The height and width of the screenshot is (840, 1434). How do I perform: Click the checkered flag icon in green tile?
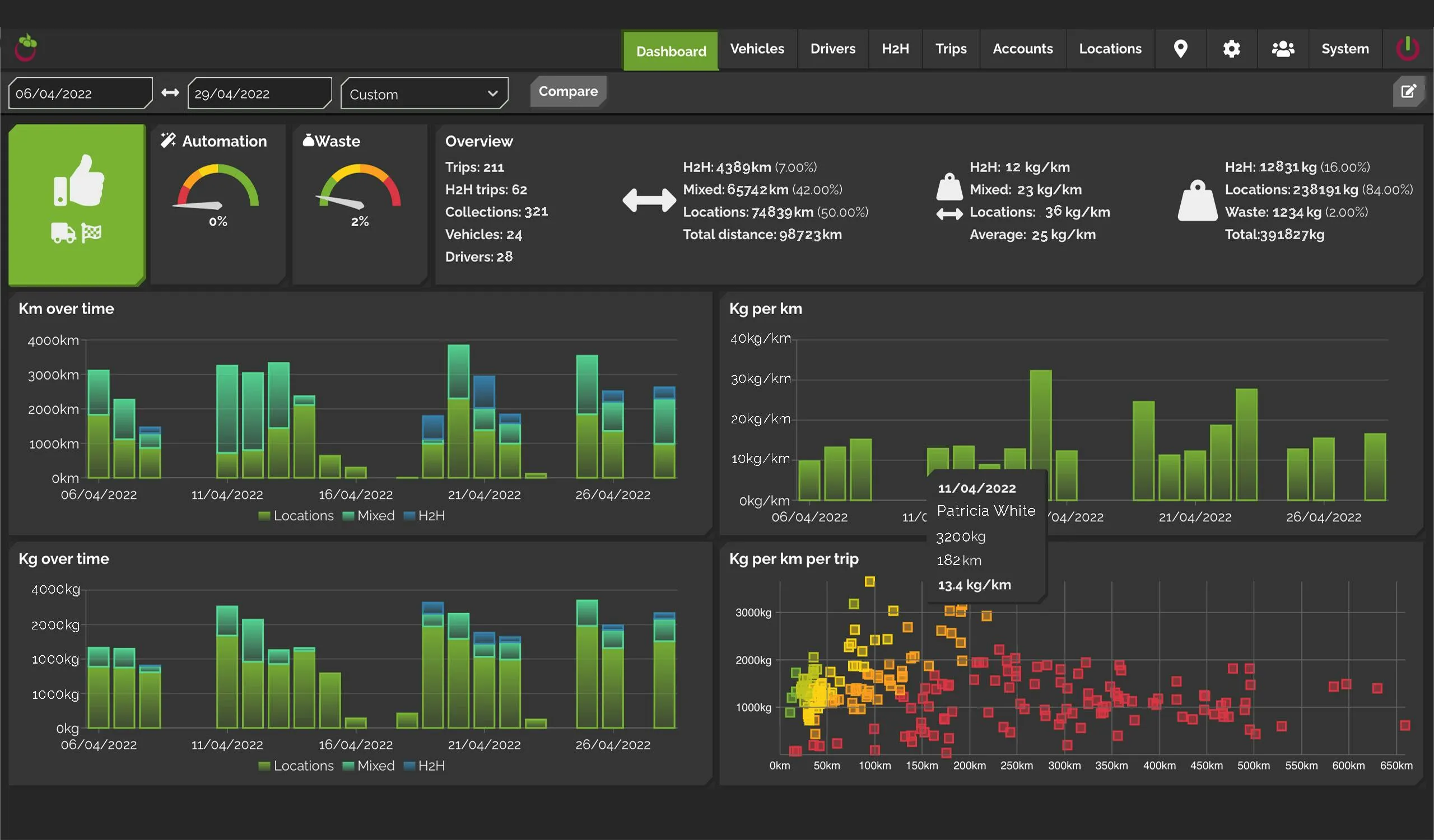pyautogui.click(x=91, y=232)
